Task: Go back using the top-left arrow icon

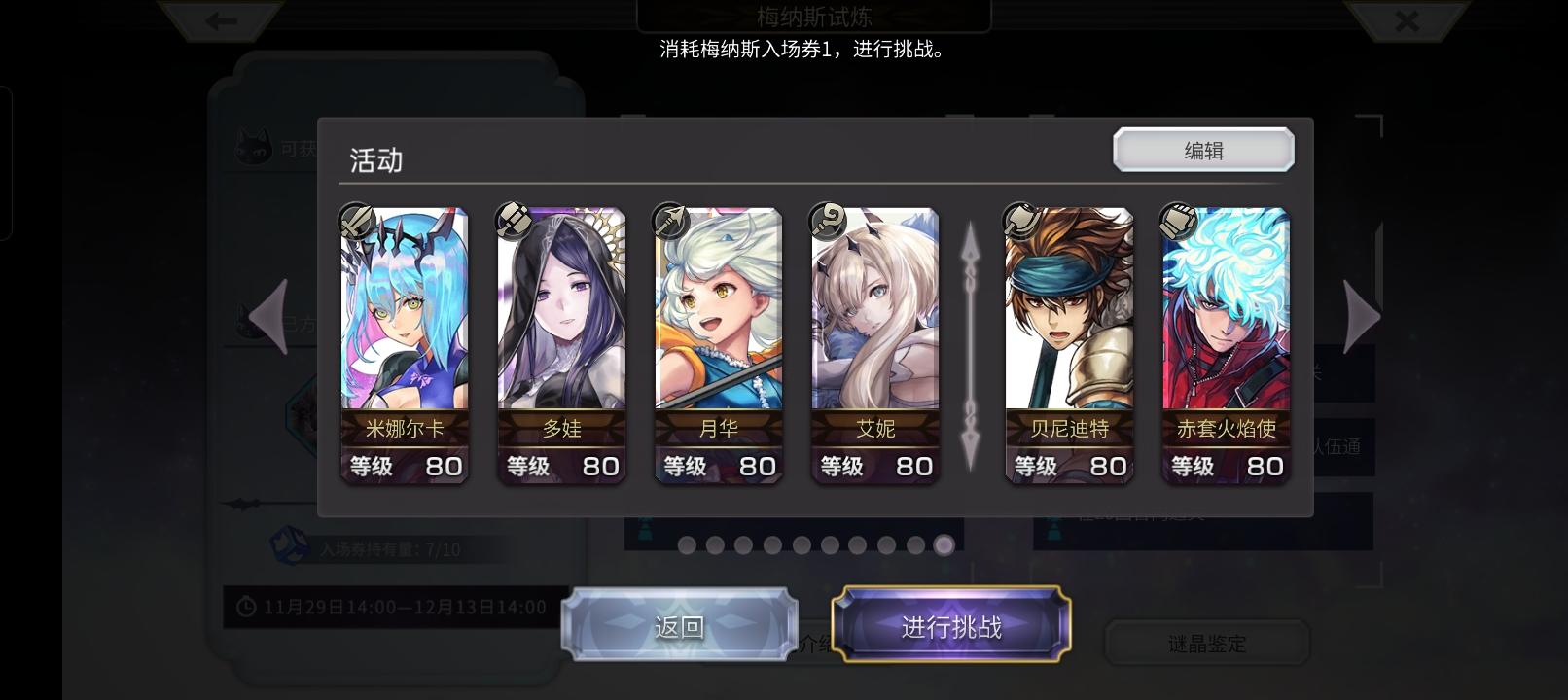Action: click(x=222, y=20)
